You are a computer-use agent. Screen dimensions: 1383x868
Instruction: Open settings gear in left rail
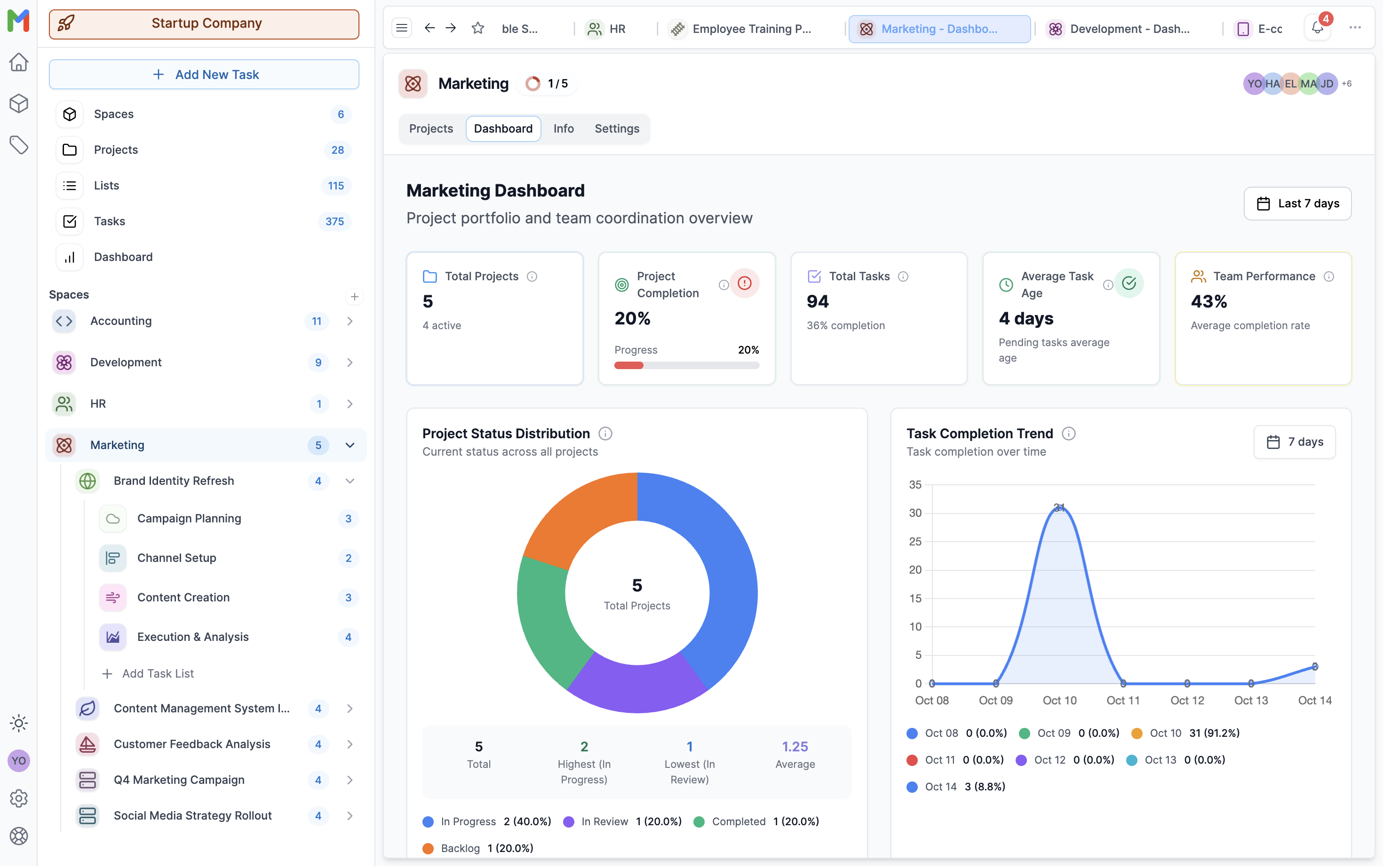coord(18,798)
